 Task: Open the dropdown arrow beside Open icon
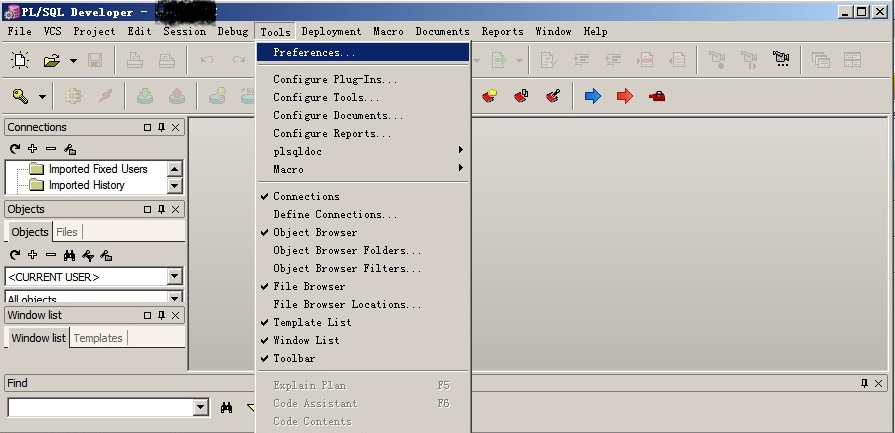coord(73,60)
